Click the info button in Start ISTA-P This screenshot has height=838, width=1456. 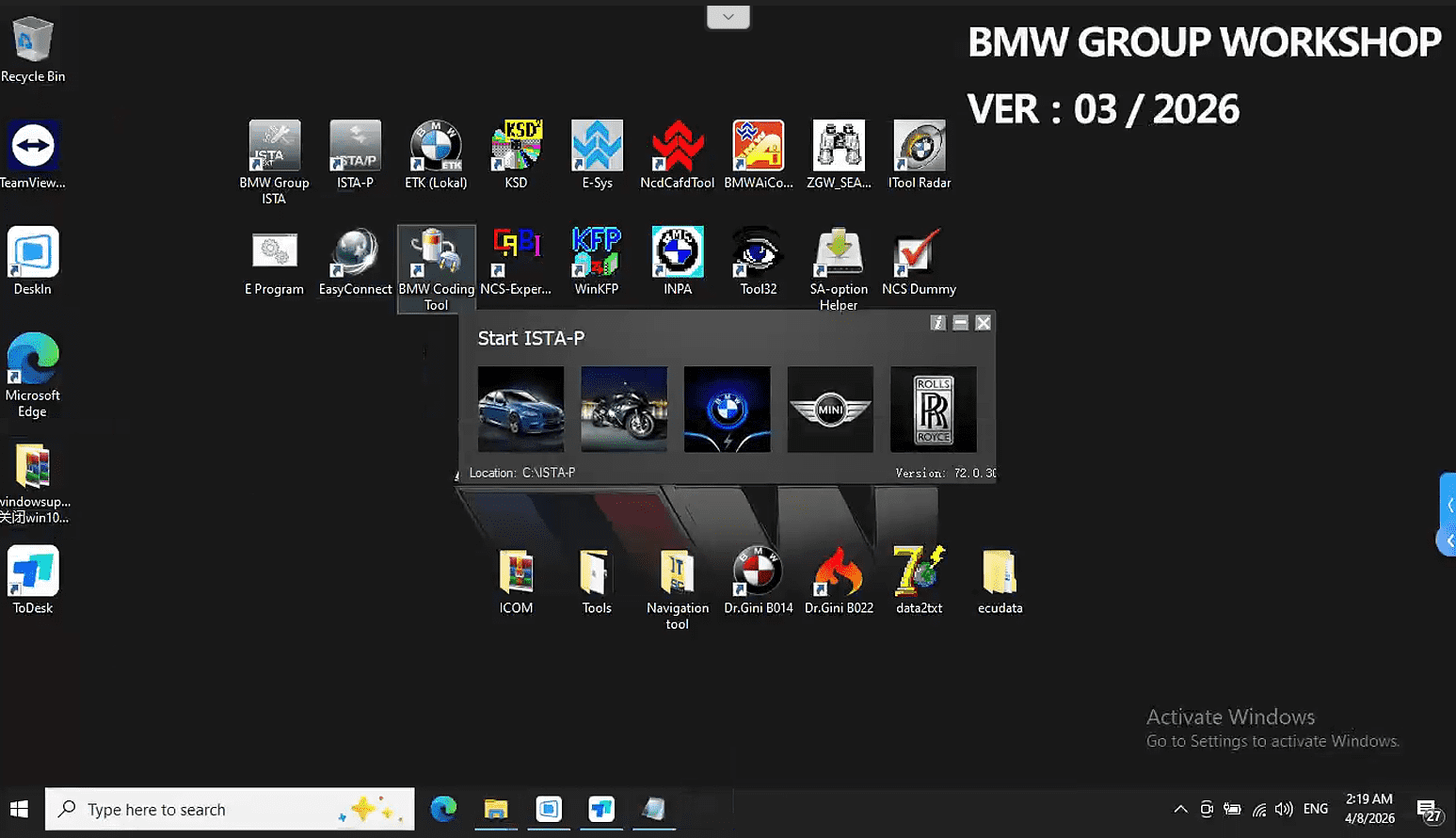pos(937,323)
